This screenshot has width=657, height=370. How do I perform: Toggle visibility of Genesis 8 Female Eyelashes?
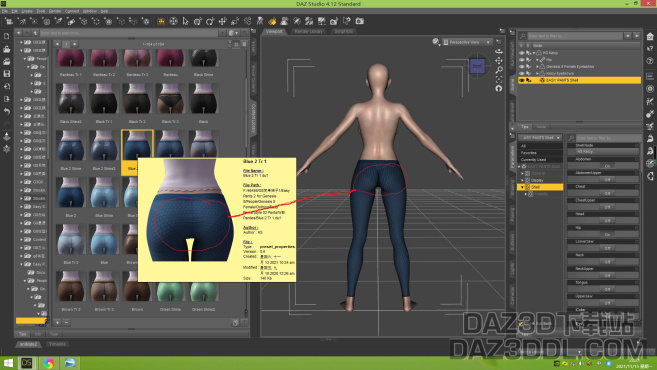522,67
